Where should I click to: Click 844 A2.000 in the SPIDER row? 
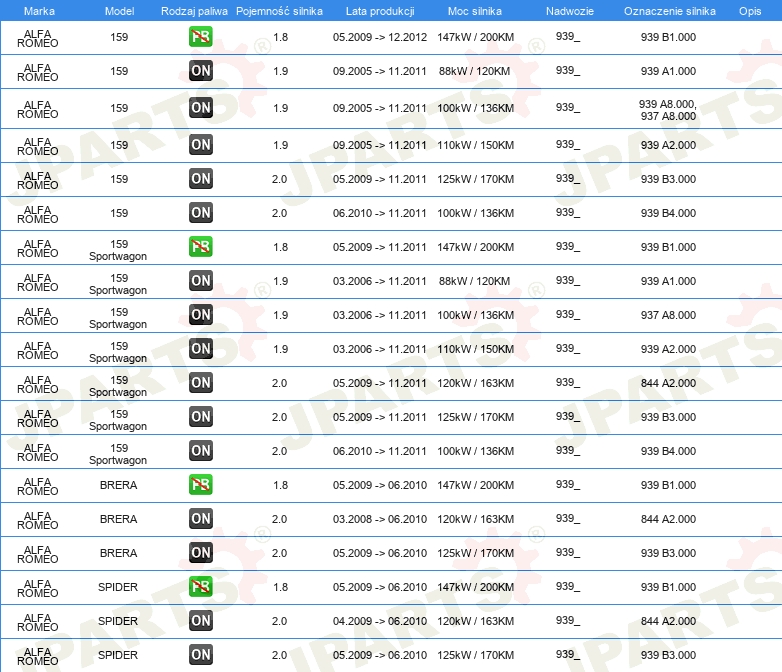(x=668, y=621)
